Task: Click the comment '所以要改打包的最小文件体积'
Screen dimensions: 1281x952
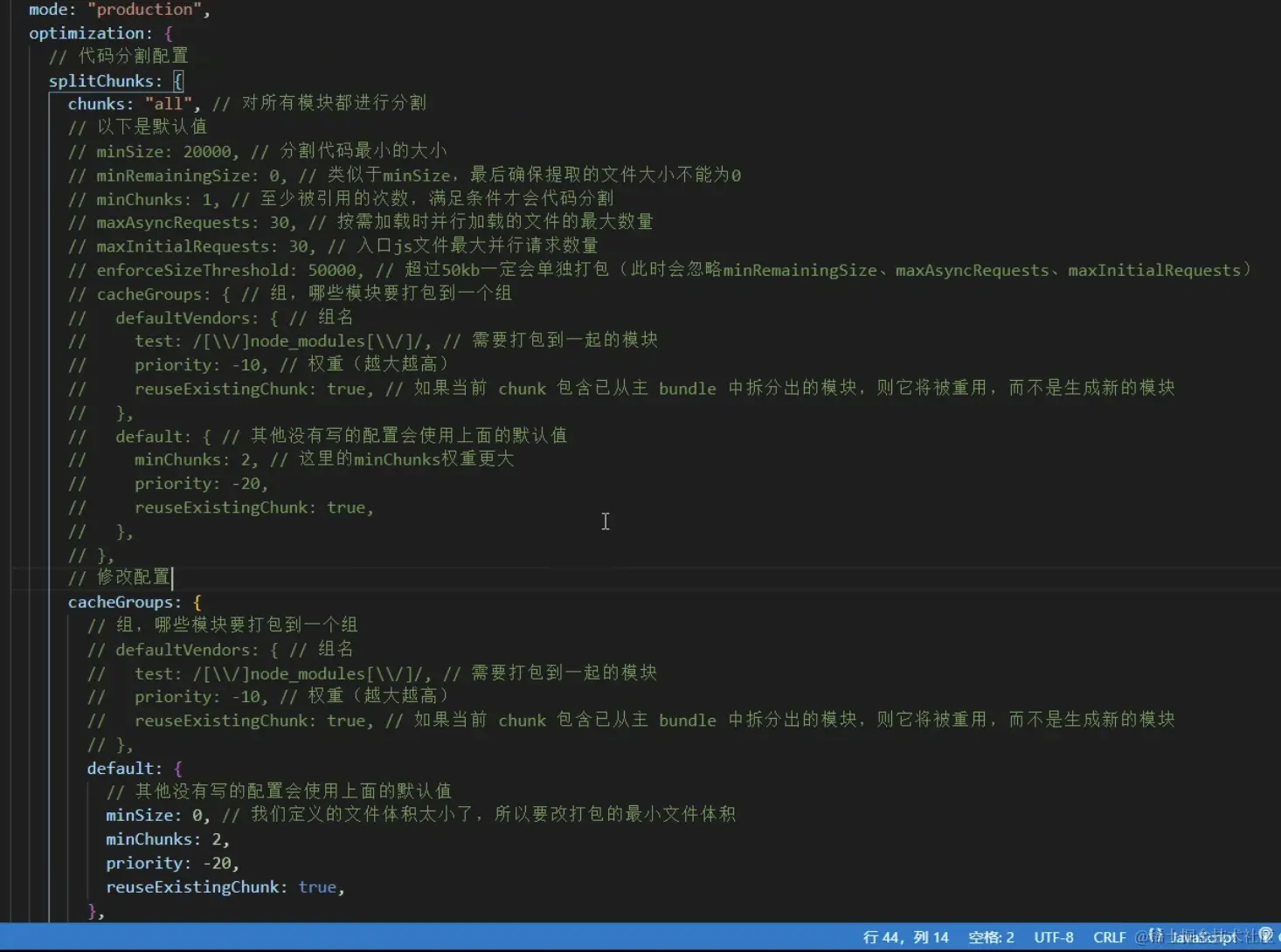Action: [x=614, y=814]
